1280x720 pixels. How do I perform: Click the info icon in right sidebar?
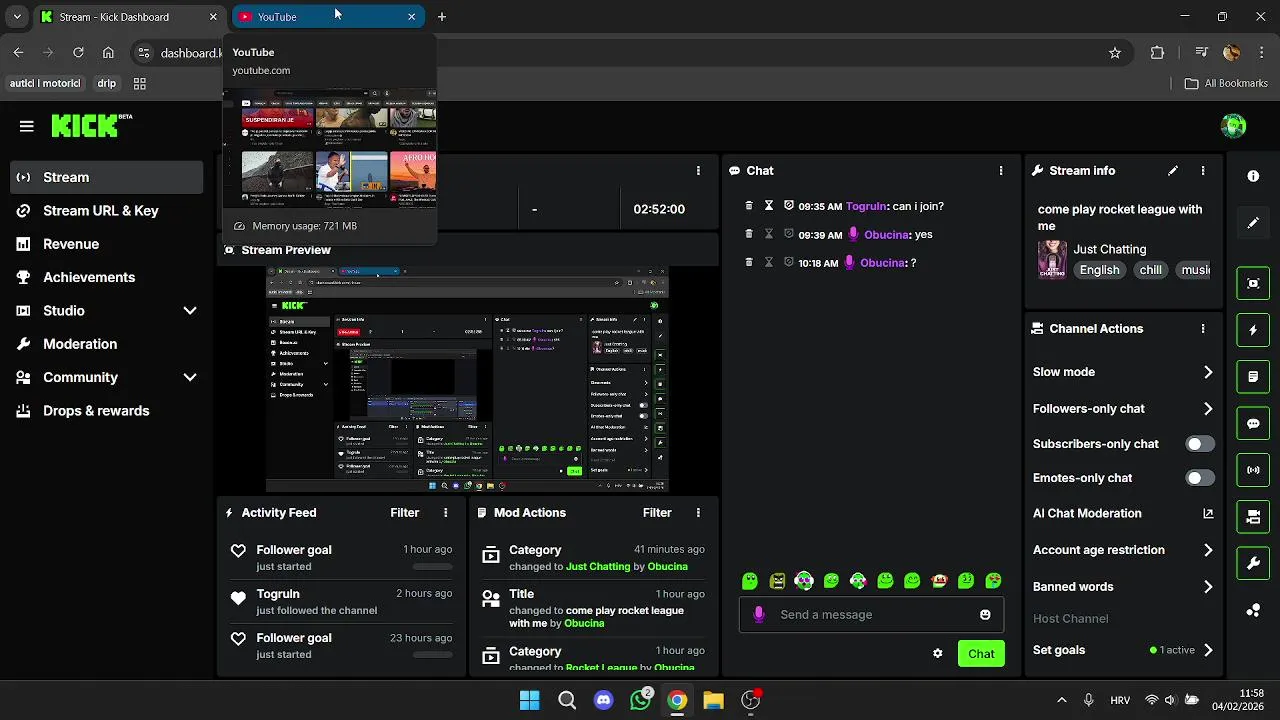pyautogui.click(x=1253, y=176)
